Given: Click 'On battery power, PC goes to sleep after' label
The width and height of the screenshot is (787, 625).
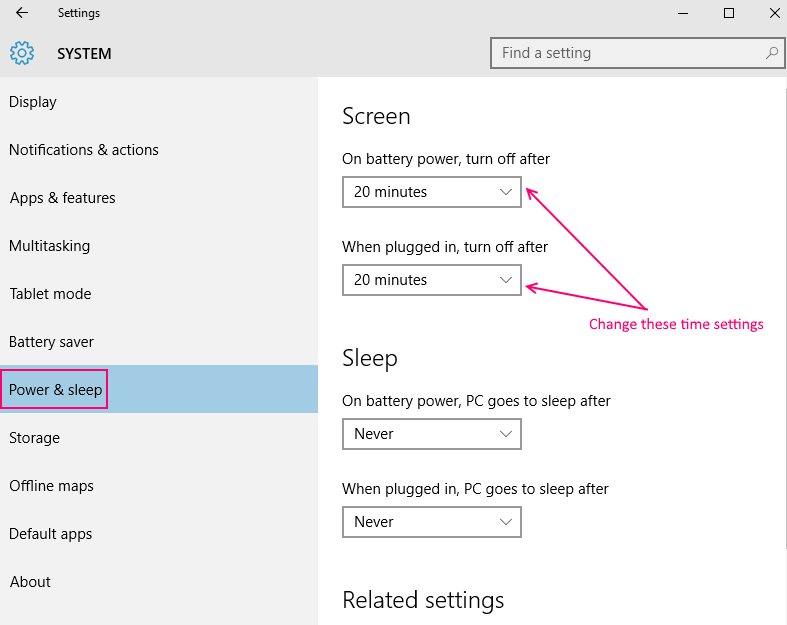Looking at the screenshot, I should coord(476,401).
